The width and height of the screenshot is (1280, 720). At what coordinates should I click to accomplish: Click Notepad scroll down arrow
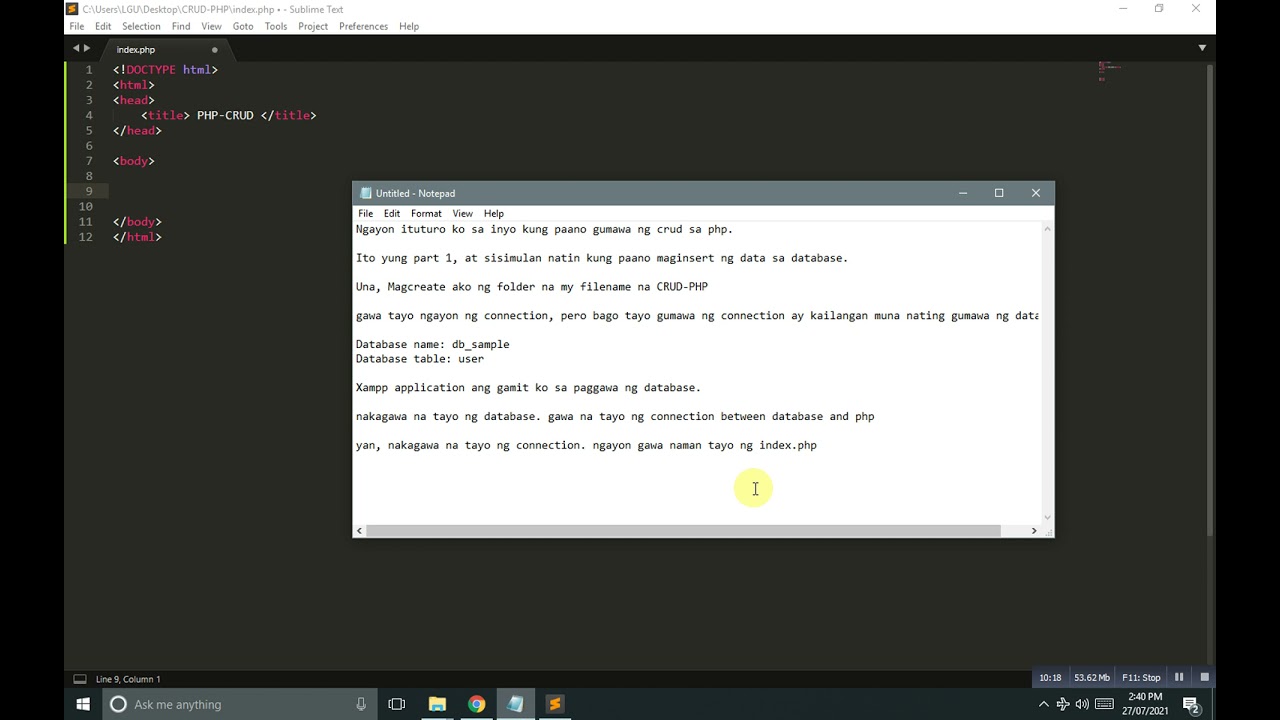click(x=1047, y=517)
